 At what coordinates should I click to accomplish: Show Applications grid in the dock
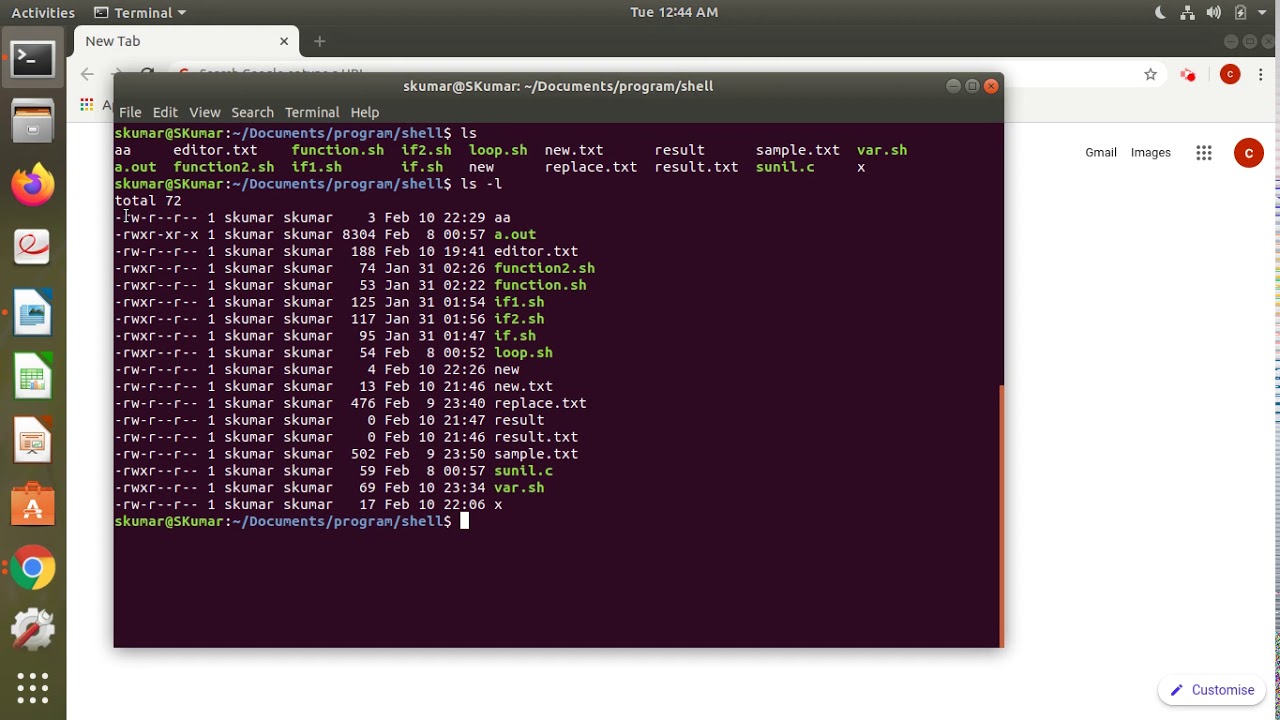[32, 688]
